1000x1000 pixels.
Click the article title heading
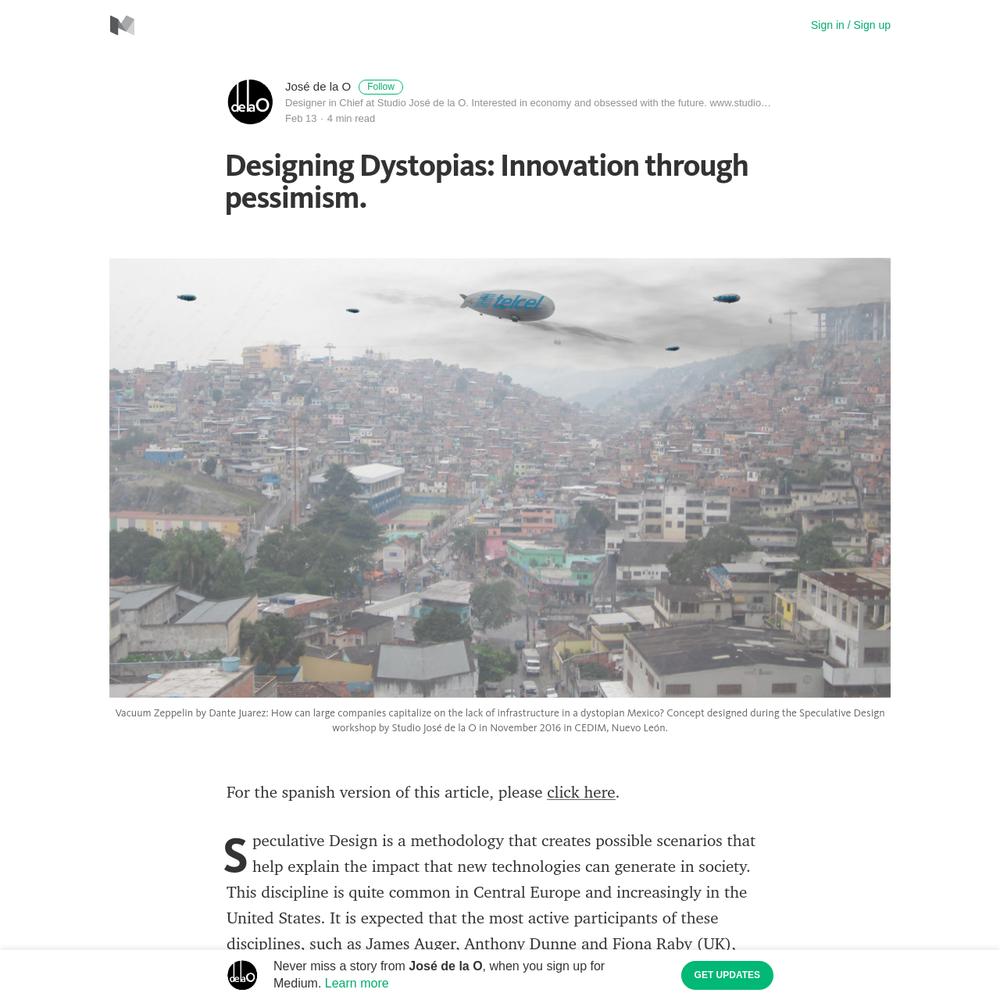486,182
